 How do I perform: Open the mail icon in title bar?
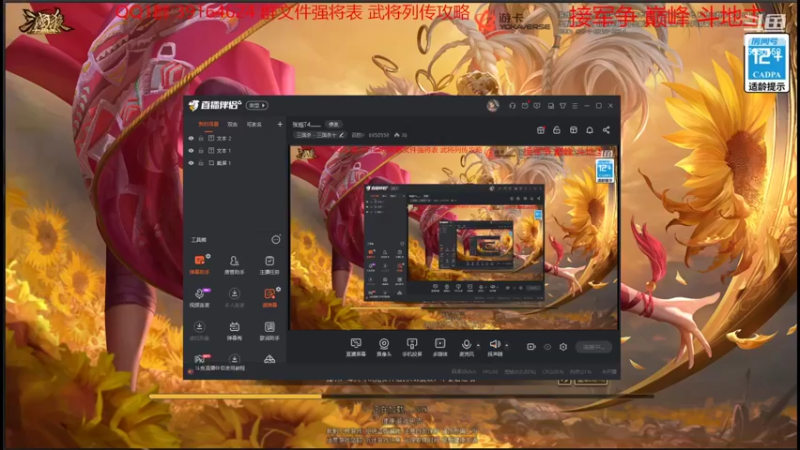(525, 106)
